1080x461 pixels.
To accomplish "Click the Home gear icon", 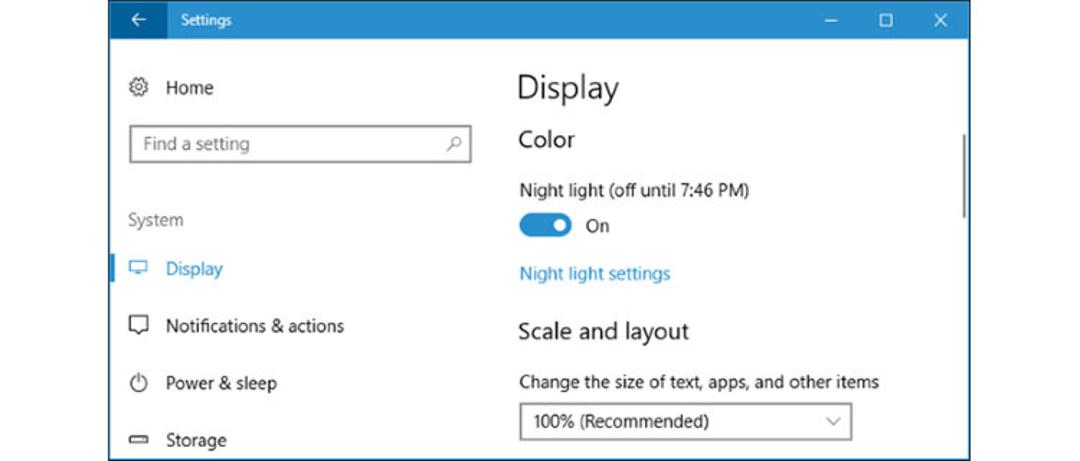I will [x=138, y=88].
